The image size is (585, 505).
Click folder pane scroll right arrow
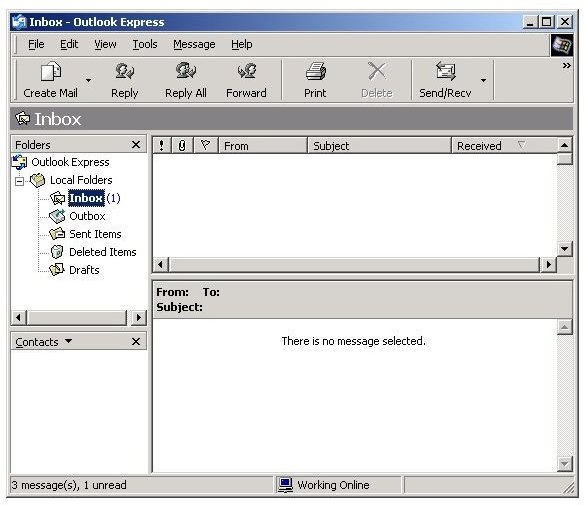139,318
